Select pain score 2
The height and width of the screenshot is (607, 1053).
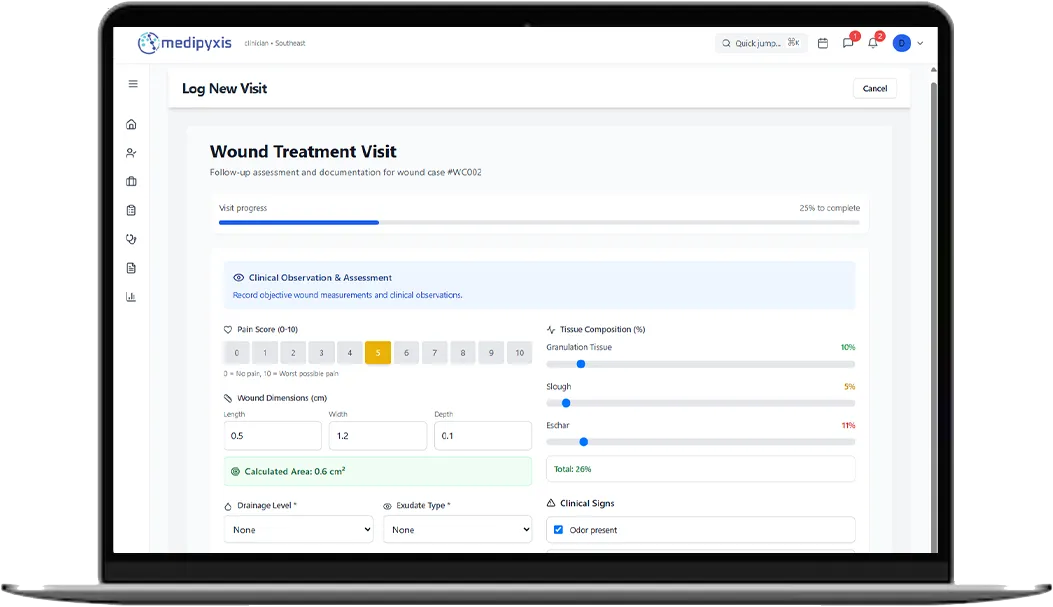[293, 353]
